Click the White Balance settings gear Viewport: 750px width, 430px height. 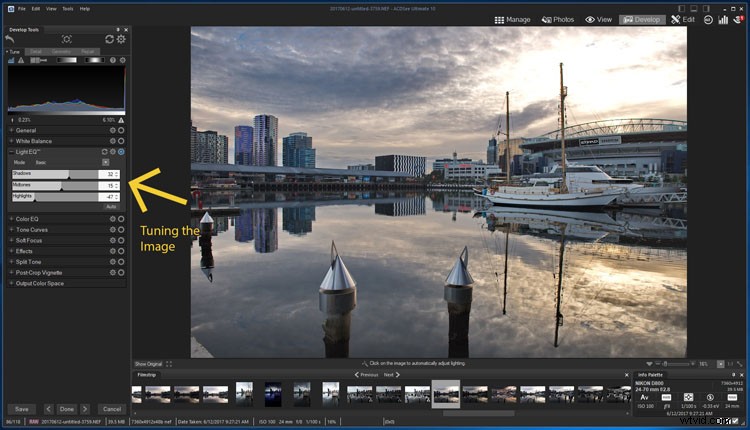pyautogui.click(x=113, y=141)
